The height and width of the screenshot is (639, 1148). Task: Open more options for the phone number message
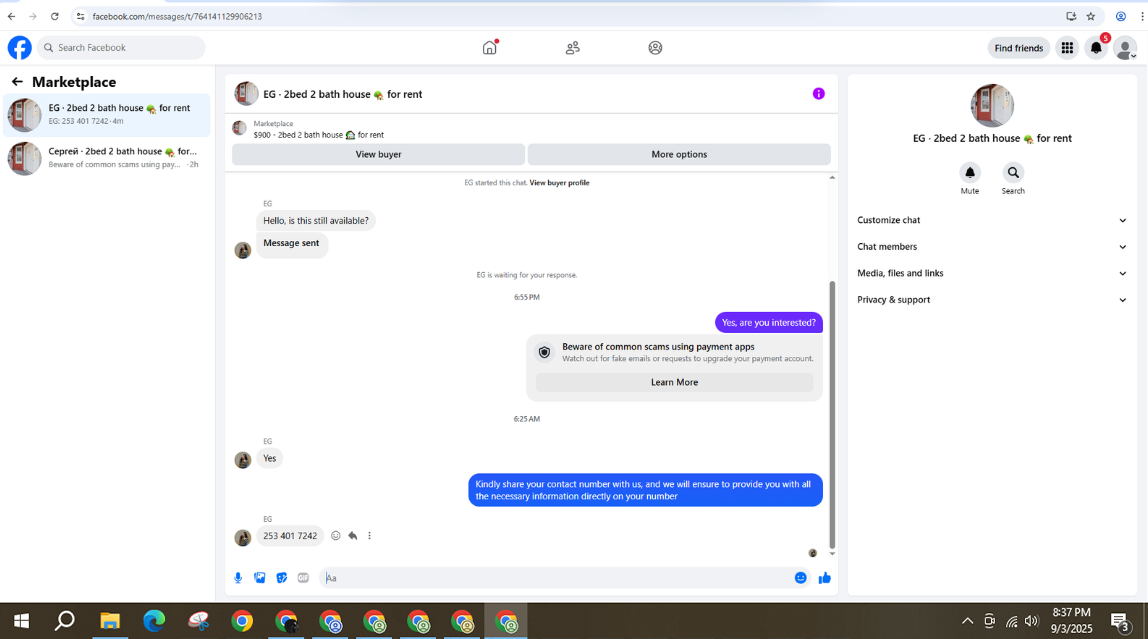pos(370,536)
